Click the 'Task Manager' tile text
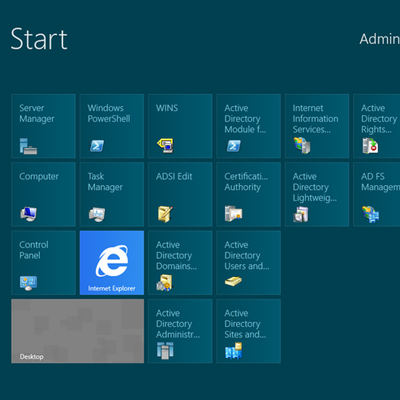 tap(105, 182)
